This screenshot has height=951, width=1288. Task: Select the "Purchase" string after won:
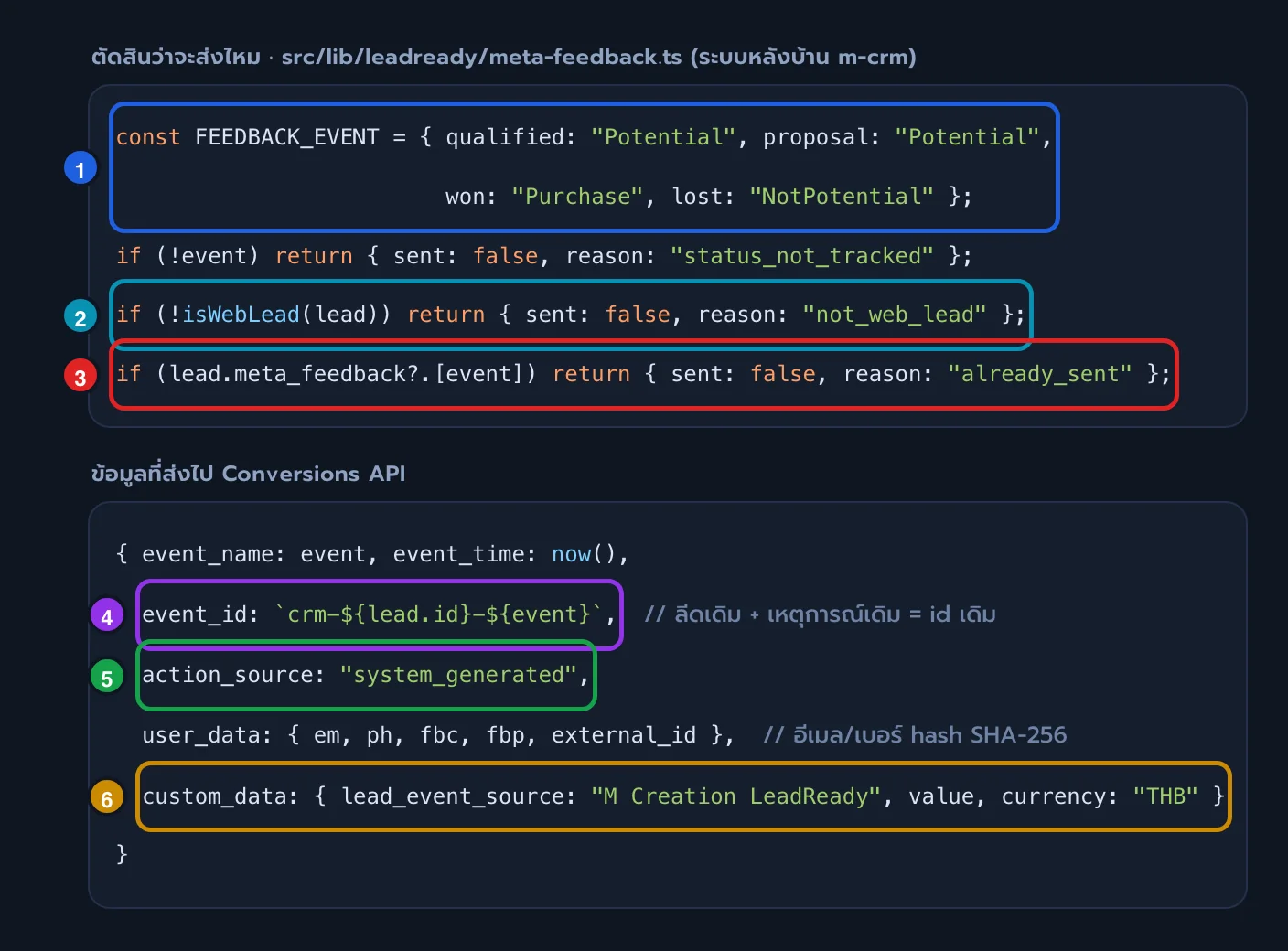pos(578,197)
